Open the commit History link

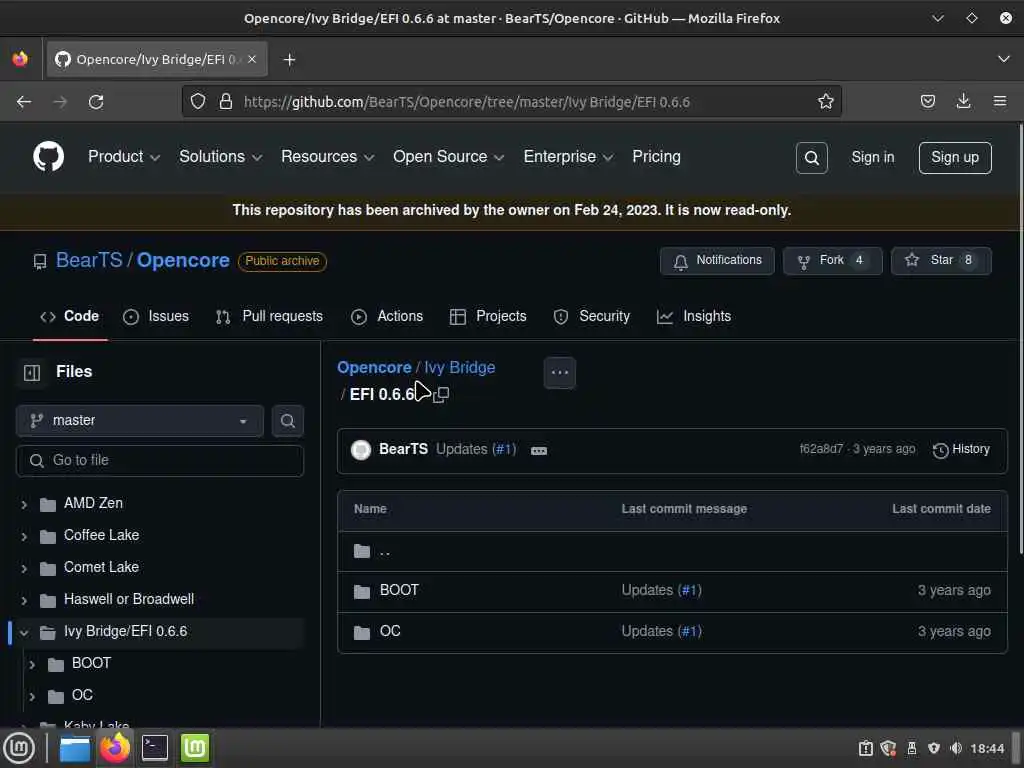[x=961, y=449]
